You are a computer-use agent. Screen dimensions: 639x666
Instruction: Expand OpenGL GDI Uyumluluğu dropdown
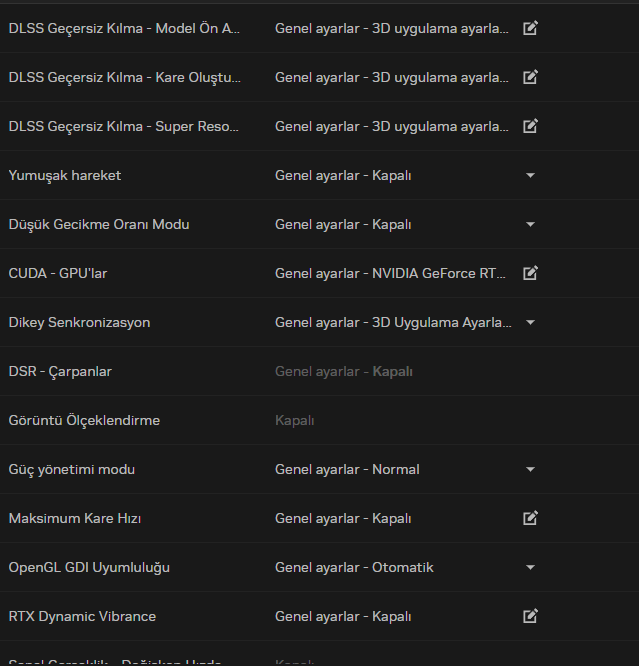530,567
